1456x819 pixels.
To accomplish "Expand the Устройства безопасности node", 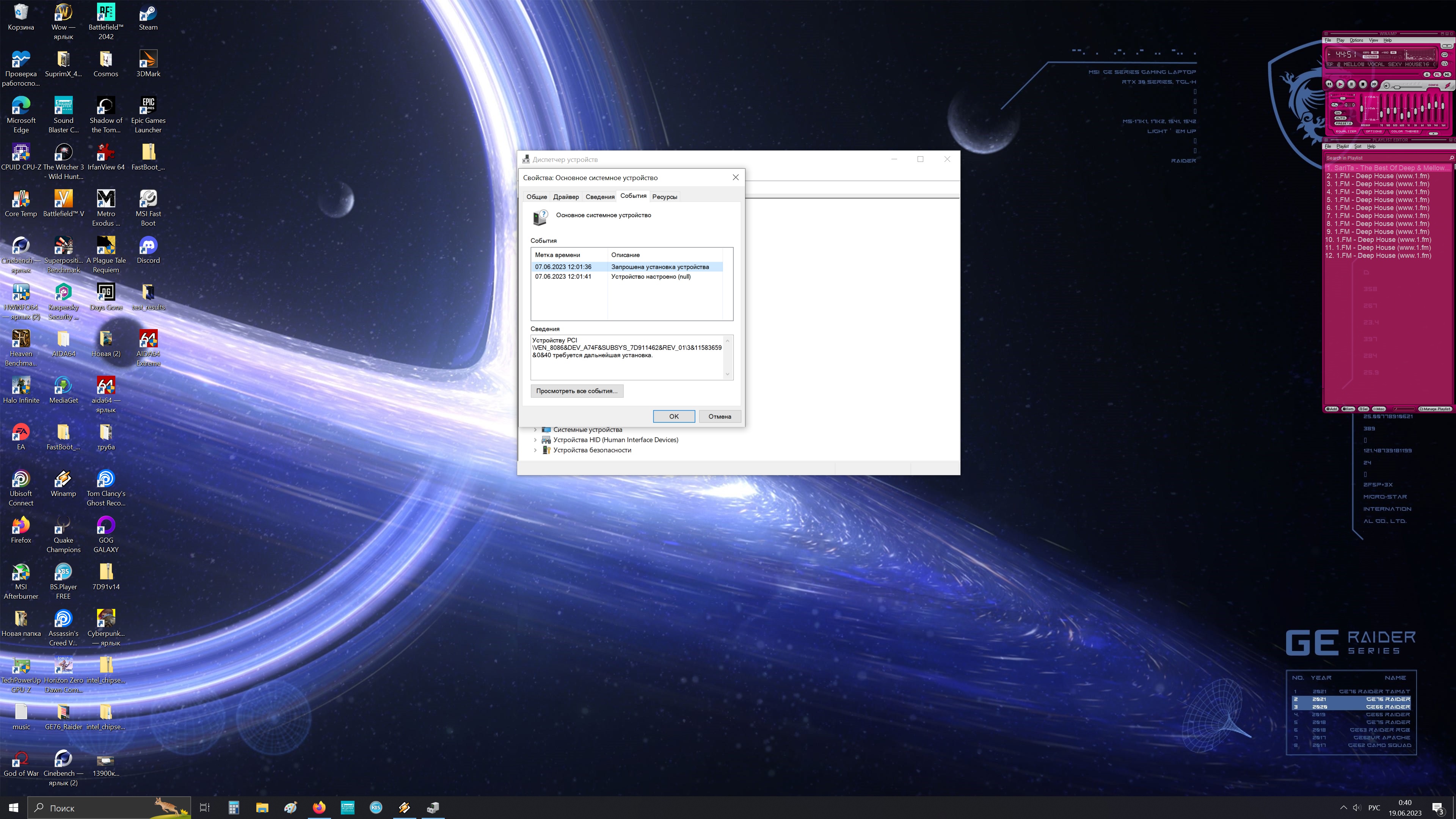I will pyautogui.click(x=535, y=450).
